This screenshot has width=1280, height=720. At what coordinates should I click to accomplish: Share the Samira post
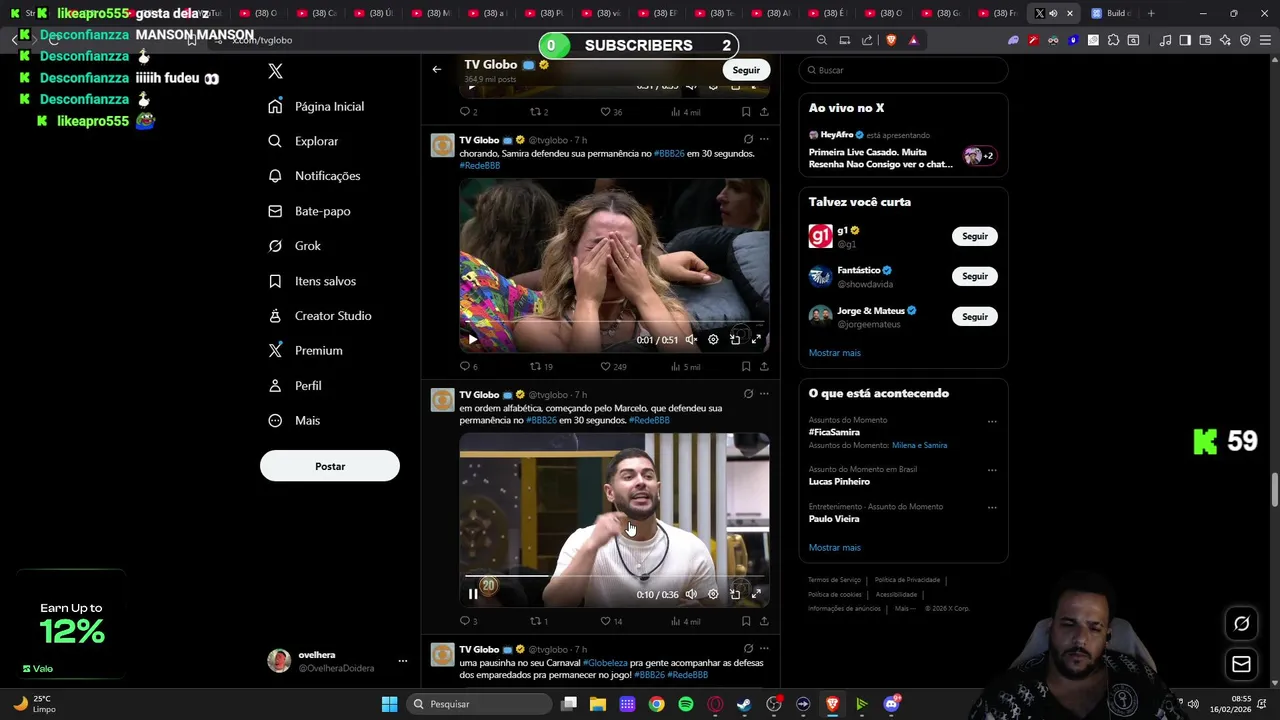[x=764, y=367]
